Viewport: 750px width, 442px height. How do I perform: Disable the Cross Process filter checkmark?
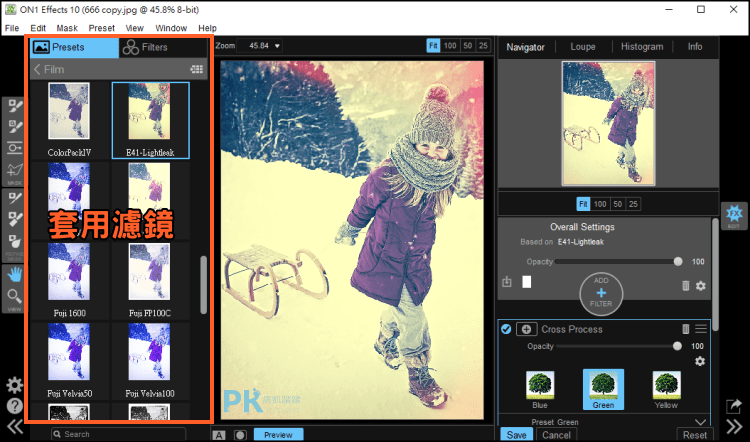pyautogui.click(x=506, y=329)
